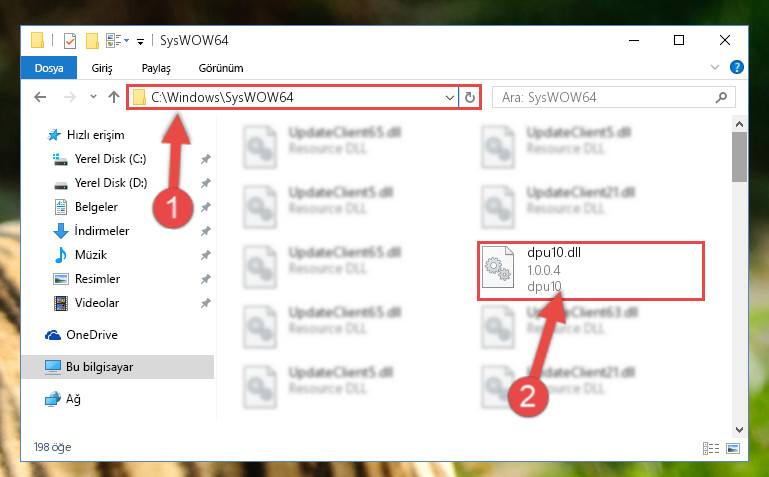This screenshot has width=769, height=477.
Task: Click the Properties icon in title bar
Action: 70,41
